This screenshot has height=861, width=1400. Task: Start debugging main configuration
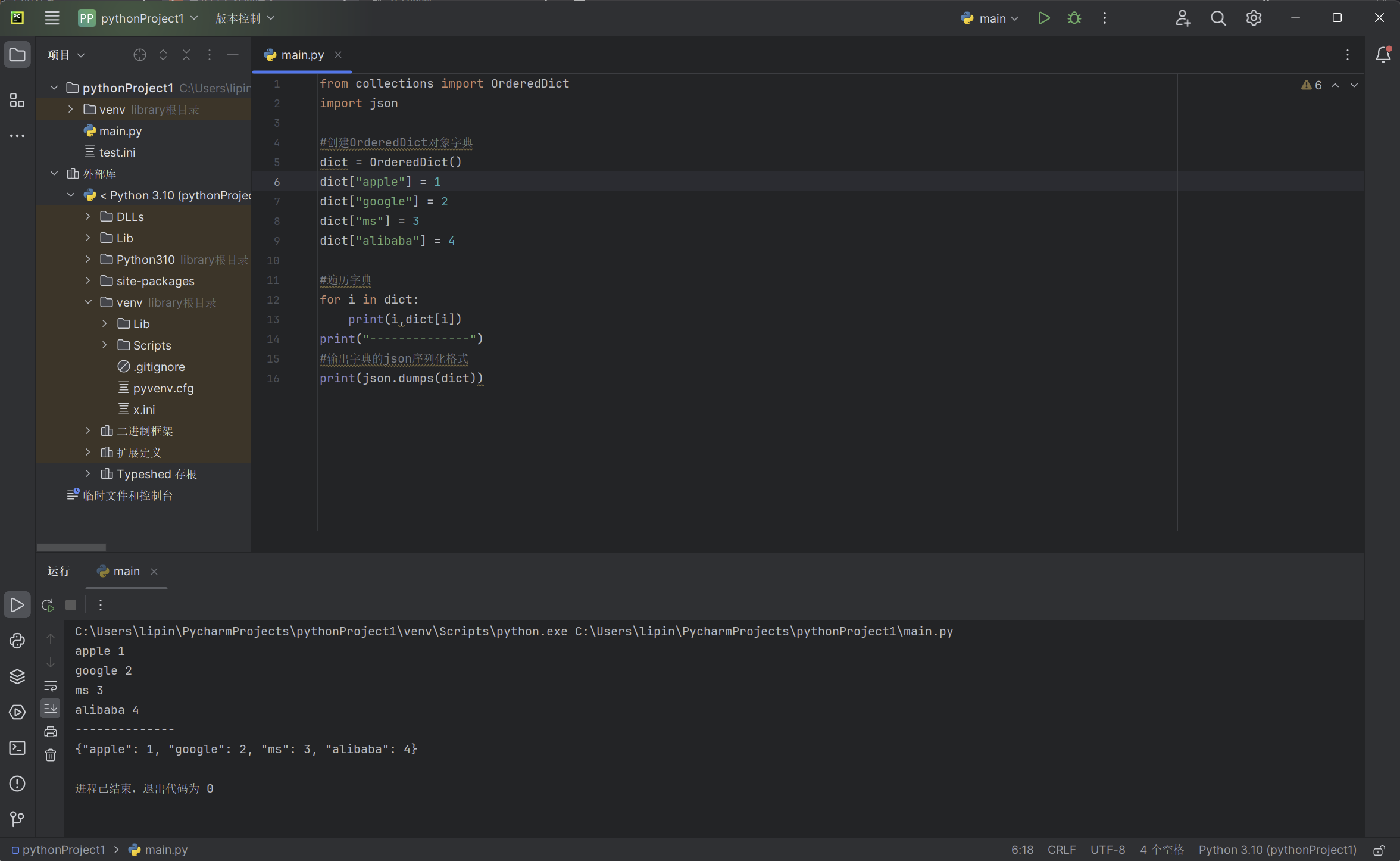pos(1074,18)
